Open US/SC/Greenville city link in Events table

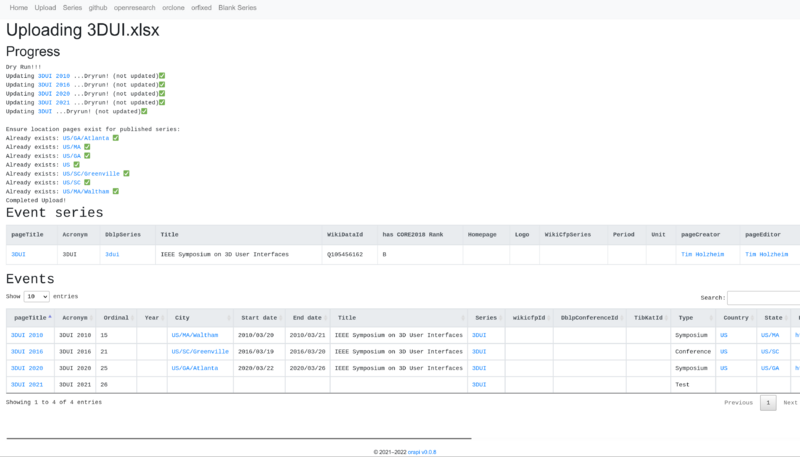pyautogui.click(x=200, y=352)
